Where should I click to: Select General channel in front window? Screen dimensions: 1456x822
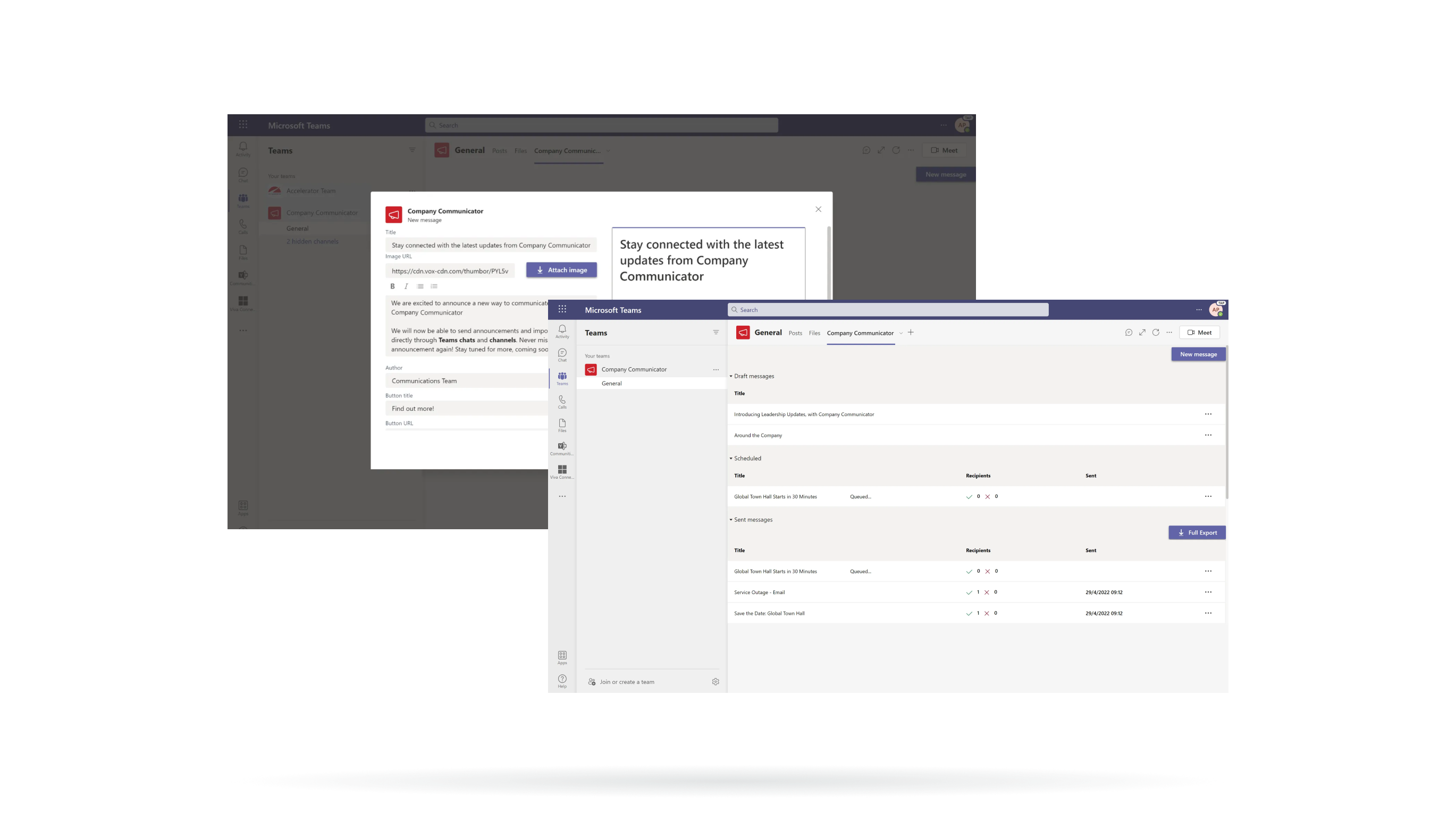click(x=652, y=384)
